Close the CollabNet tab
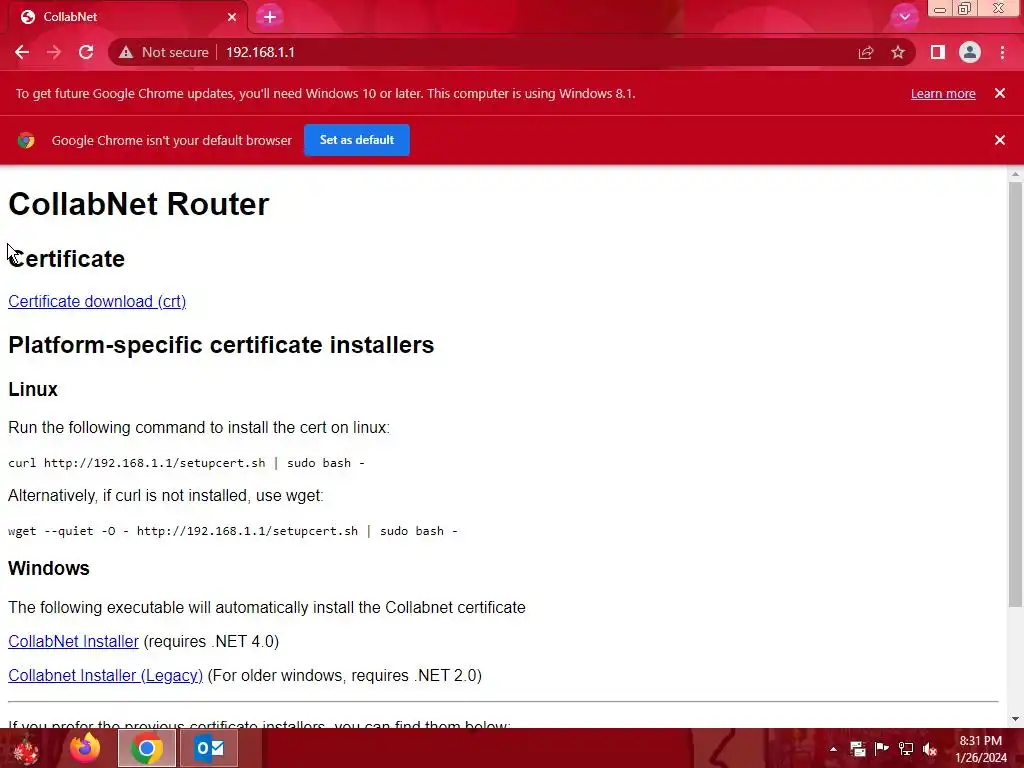Viewport: 1024px width, 768px height. coord(232,17)
